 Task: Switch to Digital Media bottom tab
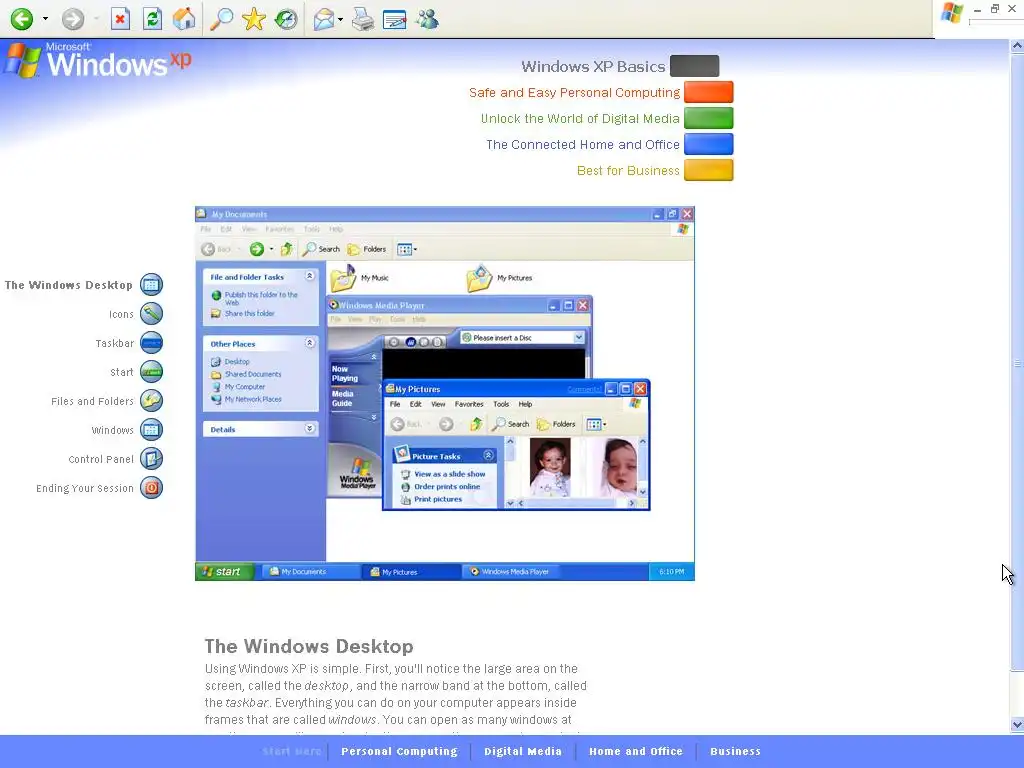pos(522,751)
